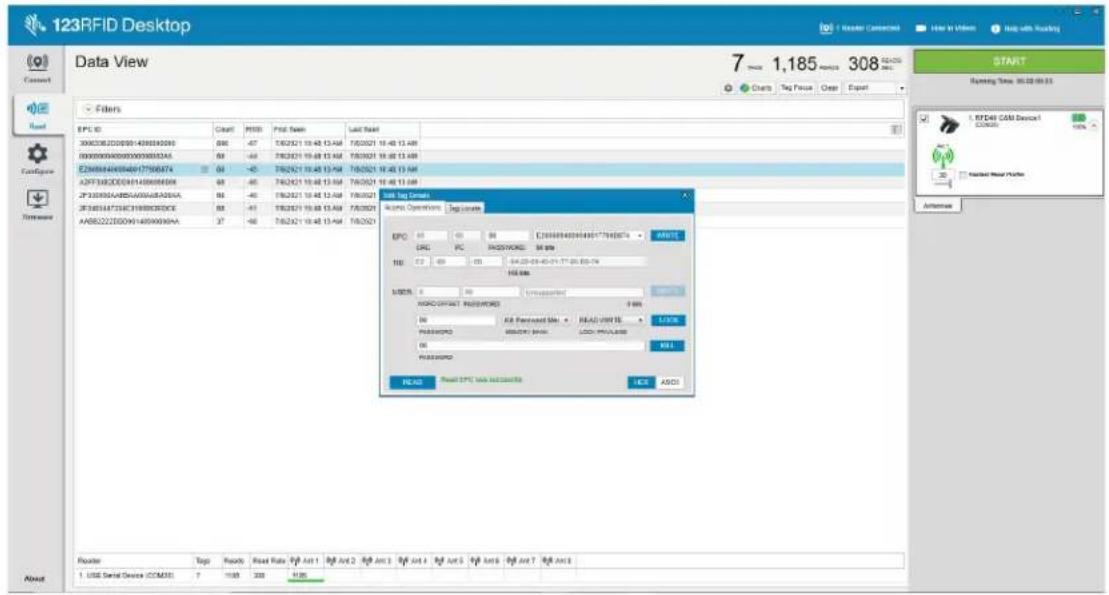Toggle the Charts view button
Screen dimensions: 1109x595
point(756,88)
